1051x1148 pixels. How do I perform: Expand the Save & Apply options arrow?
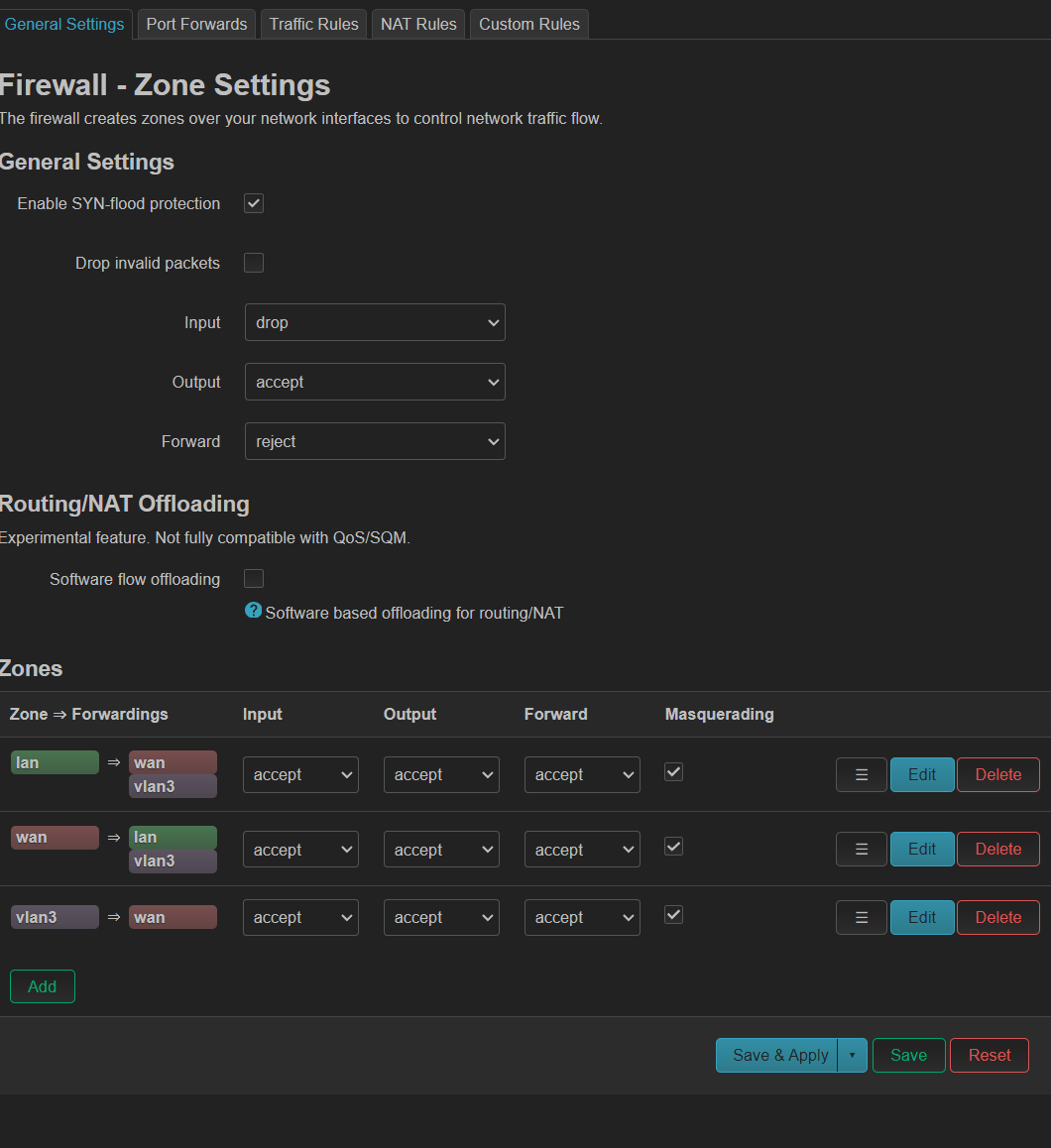coord(853,1055)
